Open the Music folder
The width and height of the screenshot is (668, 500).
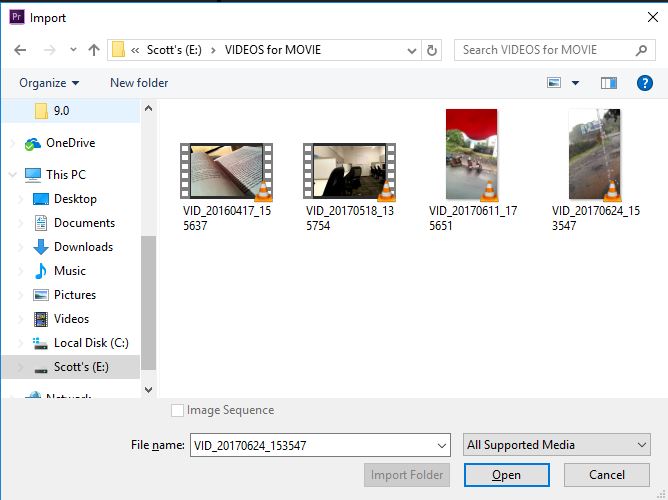point(69,271)
